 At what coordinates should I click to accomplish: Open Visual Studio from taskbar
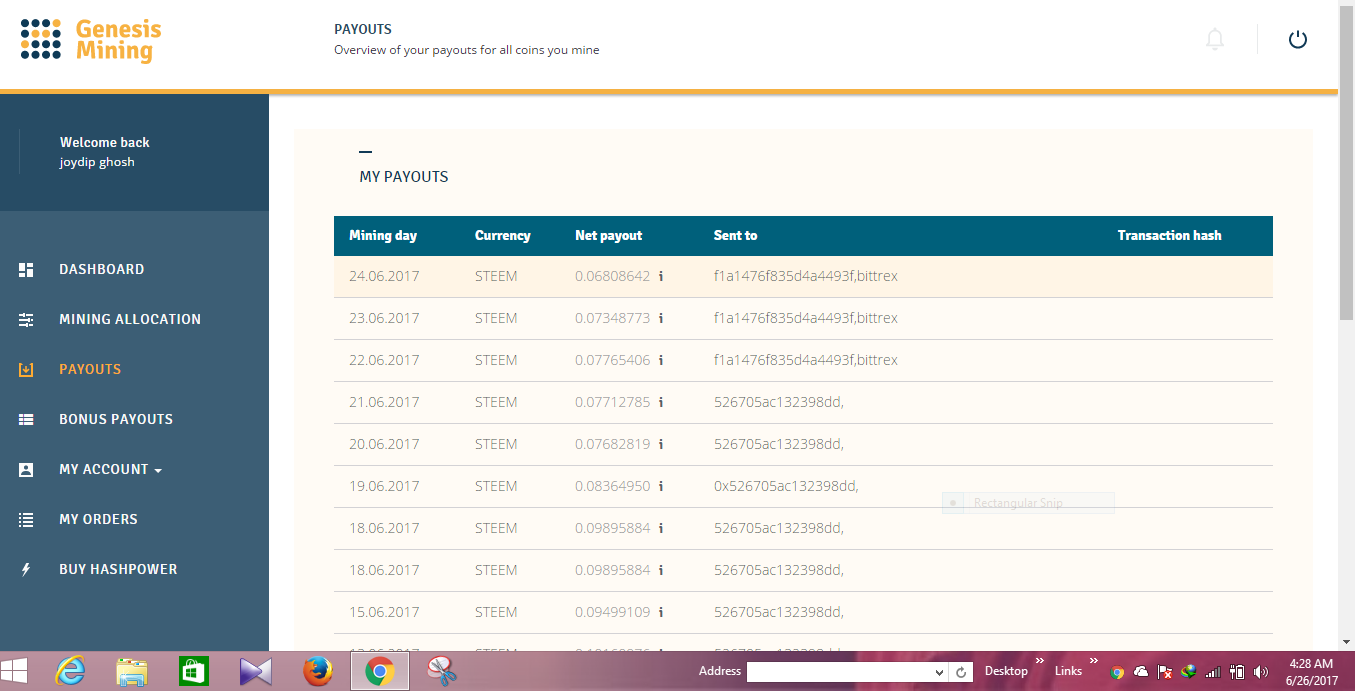coord(255,671)
